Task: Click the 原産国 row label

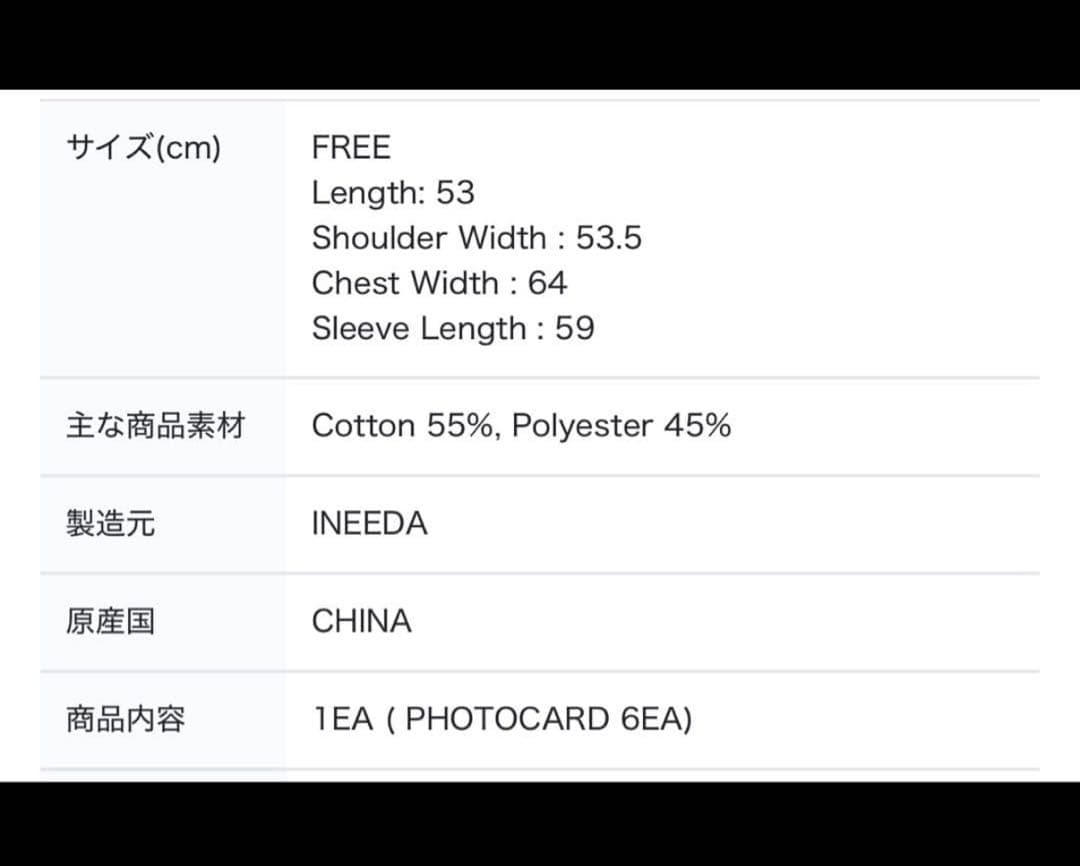Action: [111, 621]
